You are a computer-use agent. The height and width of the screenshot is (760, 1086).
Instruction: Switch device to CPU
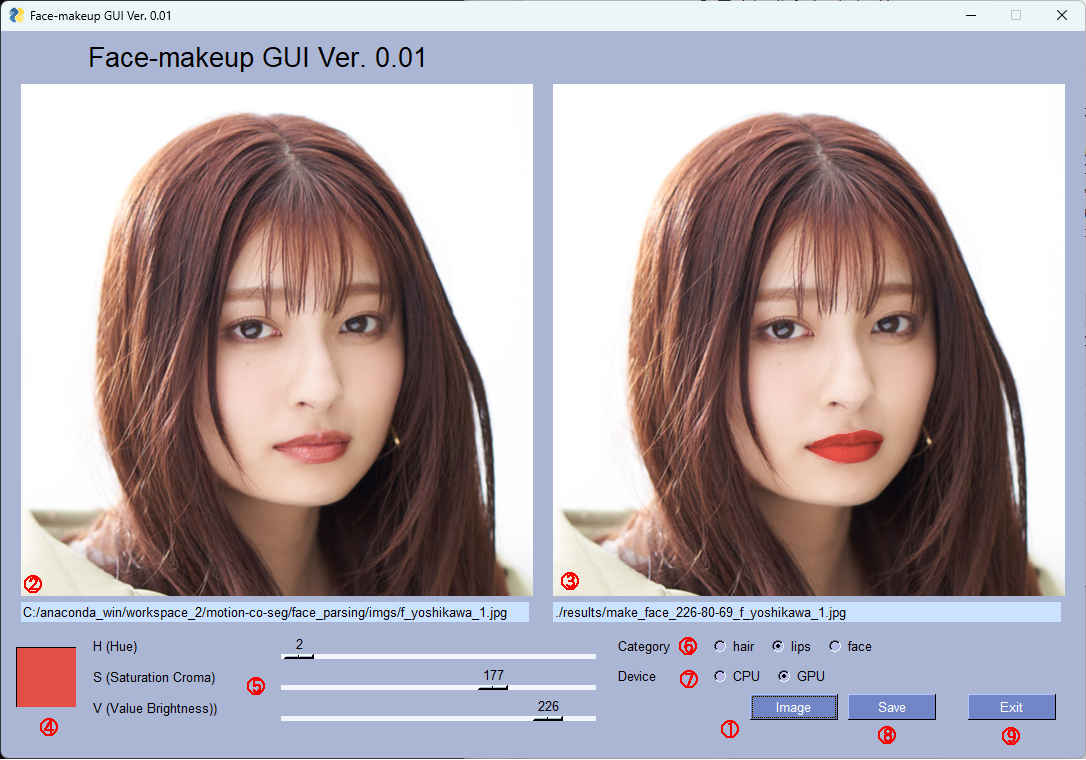(720, 677)
